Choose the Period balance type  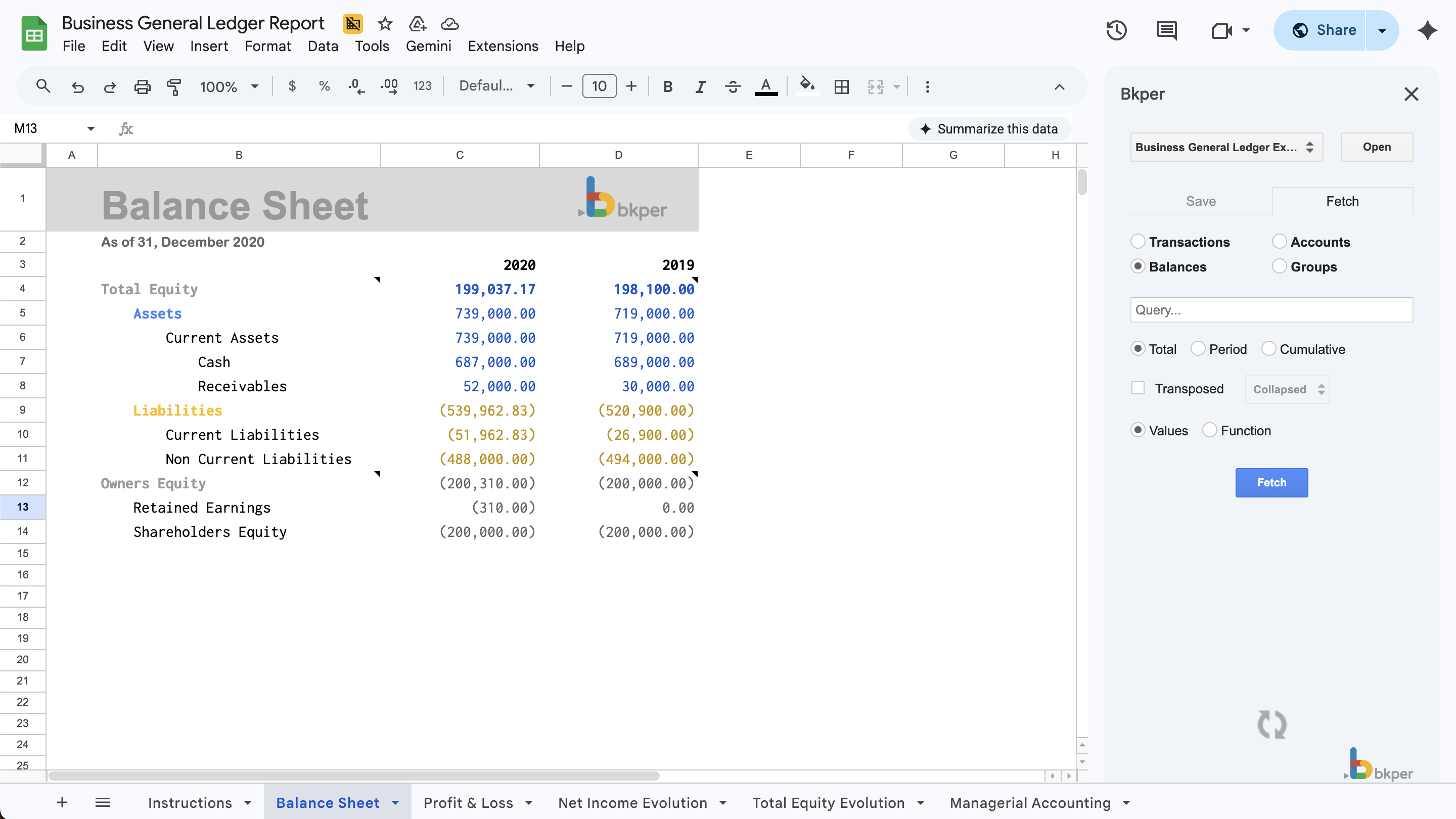tap(1198, 349)
